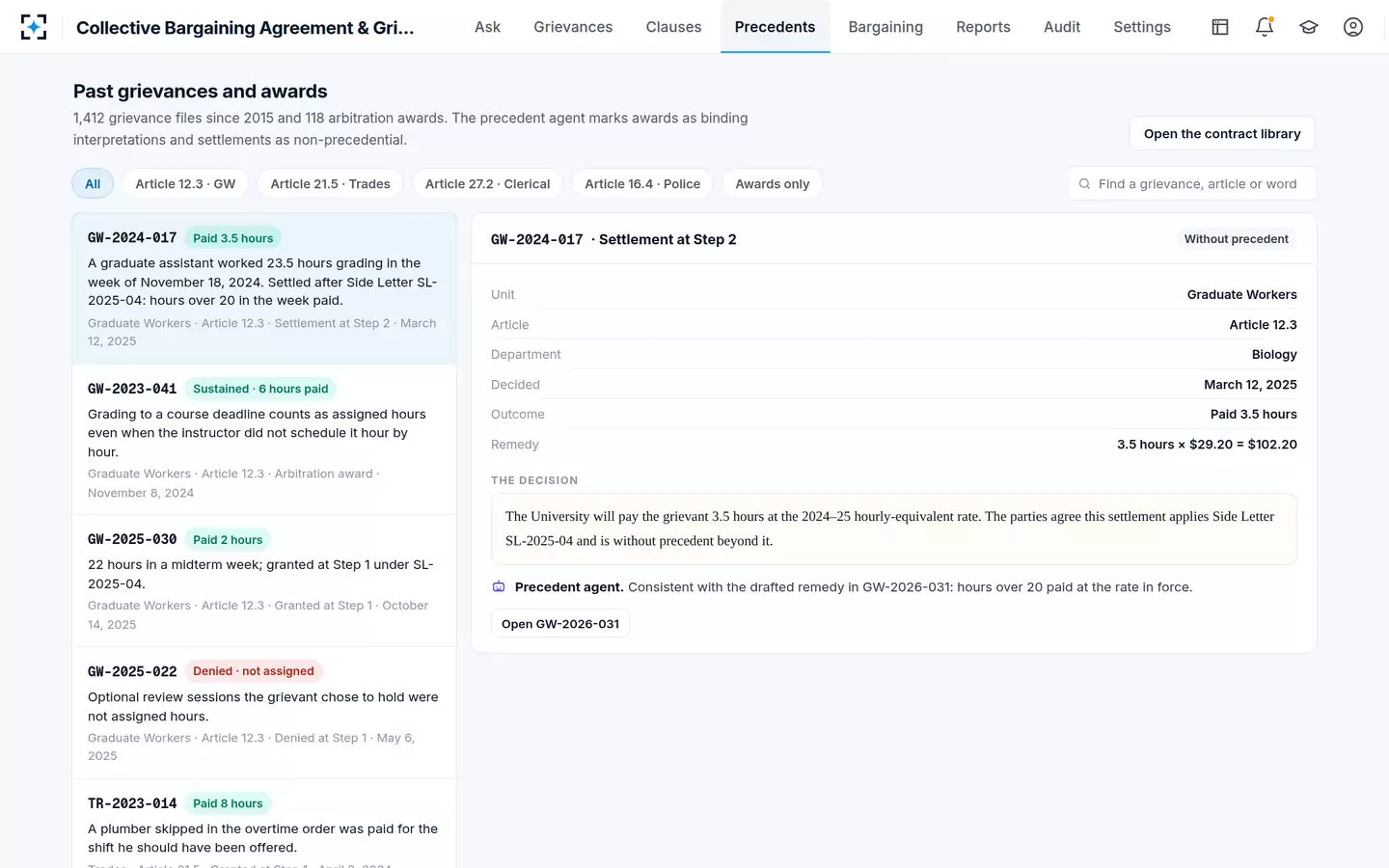Click the Paid 8 hours badge
The height and width of the screenshot is (868, 1389).
(228, 803)
